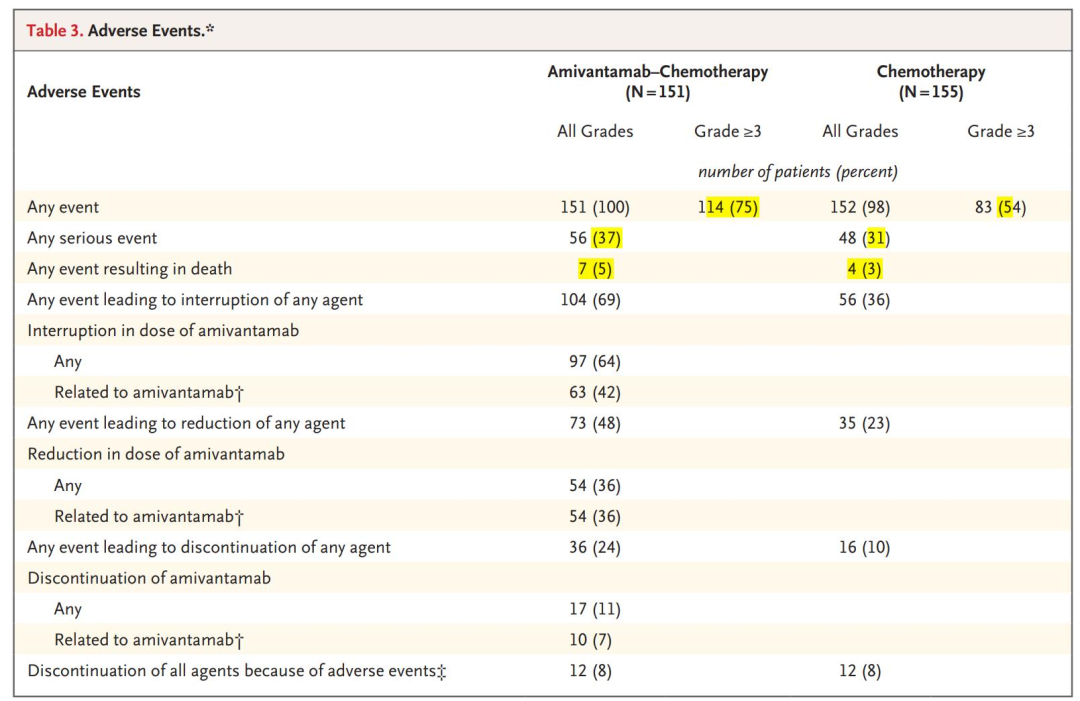1080x701 pixels.
Task: Click the highlighted 83 (54) value
Action: point(1000,208)
